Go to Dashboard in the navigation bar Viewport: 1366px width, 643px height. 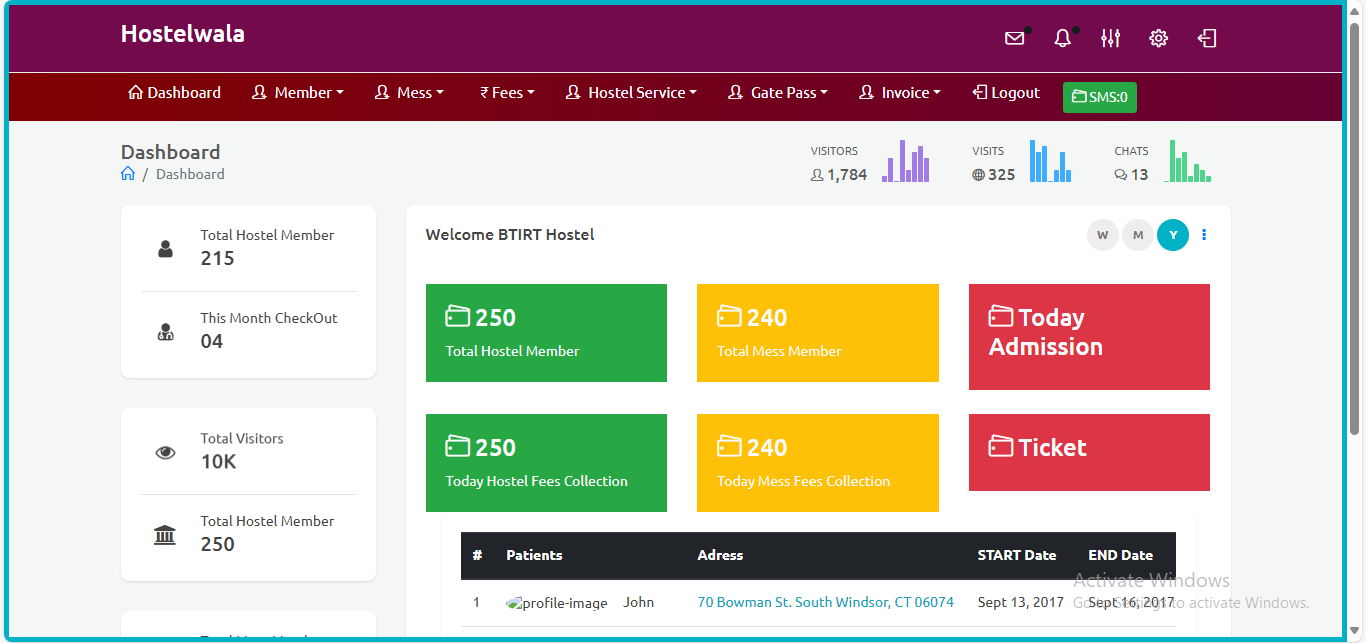(175, 93)
